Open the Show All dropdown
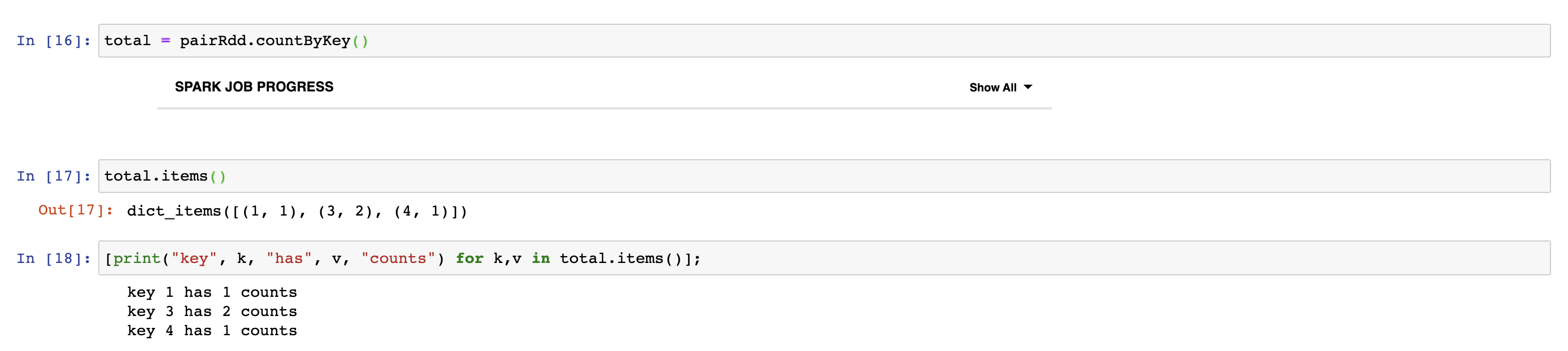 tap(1000, 87)
